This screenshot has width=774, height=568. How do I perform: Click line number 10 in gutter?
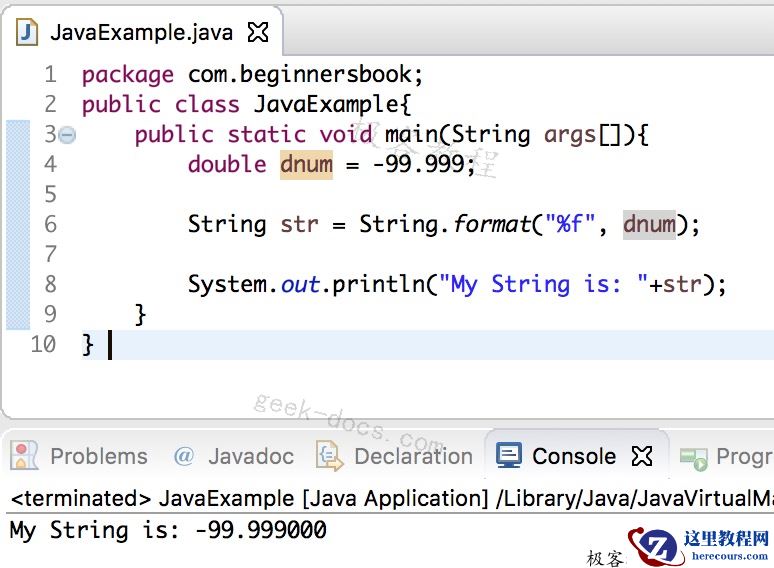[x=43, y=344]
